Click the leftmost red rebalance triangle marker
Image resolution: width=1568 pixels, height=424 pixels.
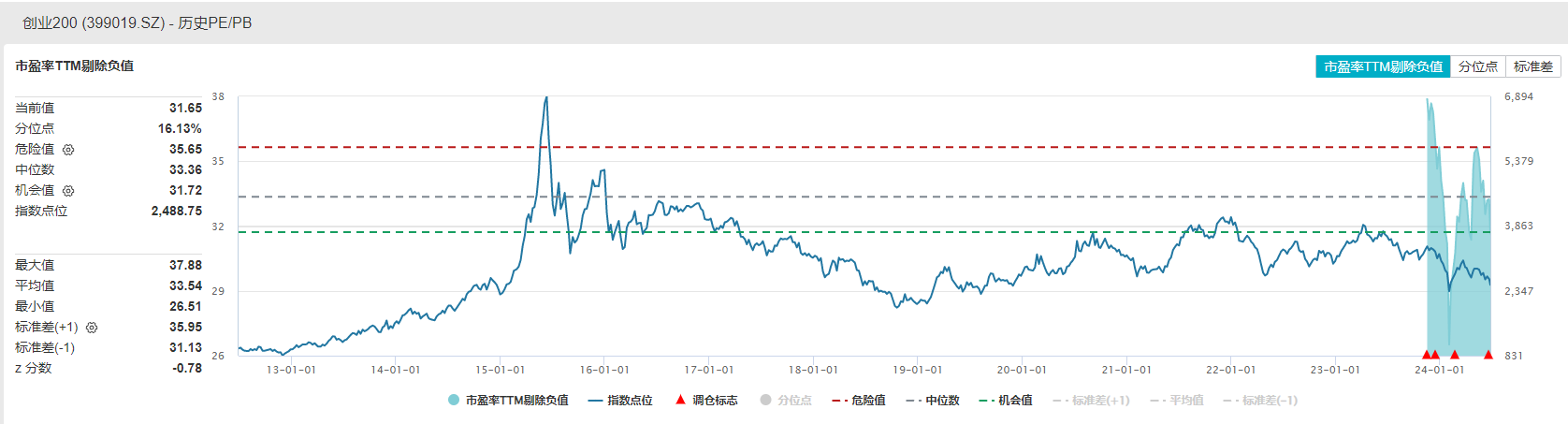coord(1427,354)
